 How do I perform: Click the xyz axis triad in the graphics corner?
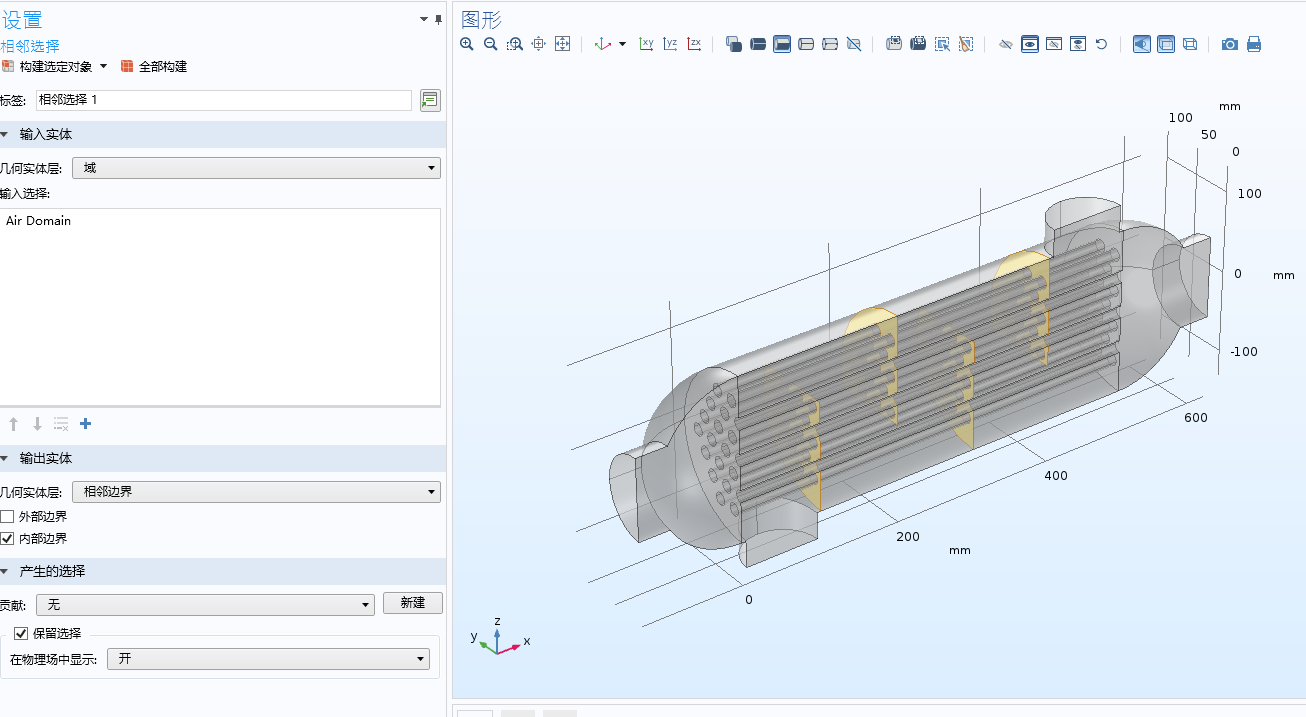(498, 636)
